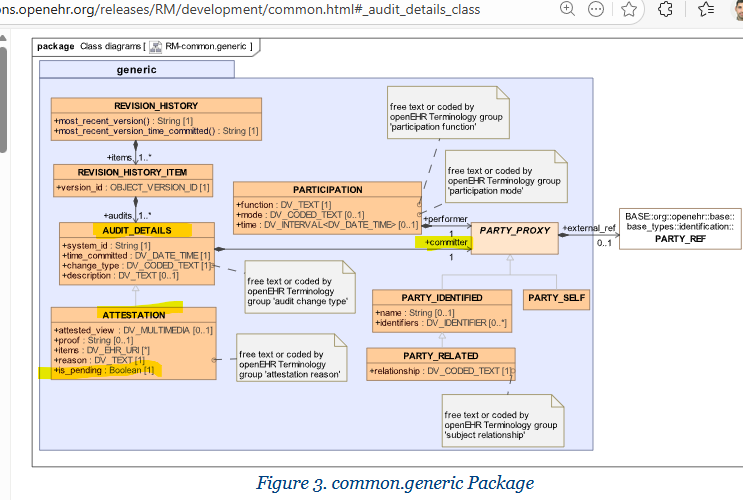Click the Figure 3 common.generic Package caption

click(x=394, y=483)
